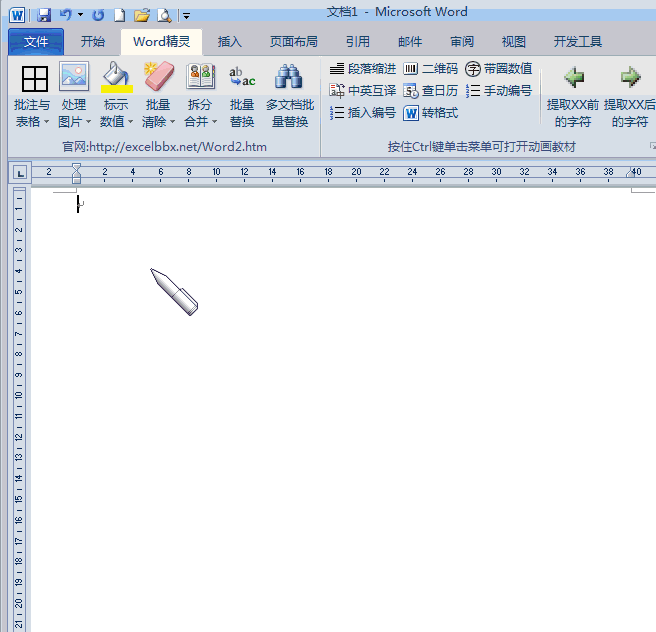Click the 二维码 barcode button

click(430, 69)
